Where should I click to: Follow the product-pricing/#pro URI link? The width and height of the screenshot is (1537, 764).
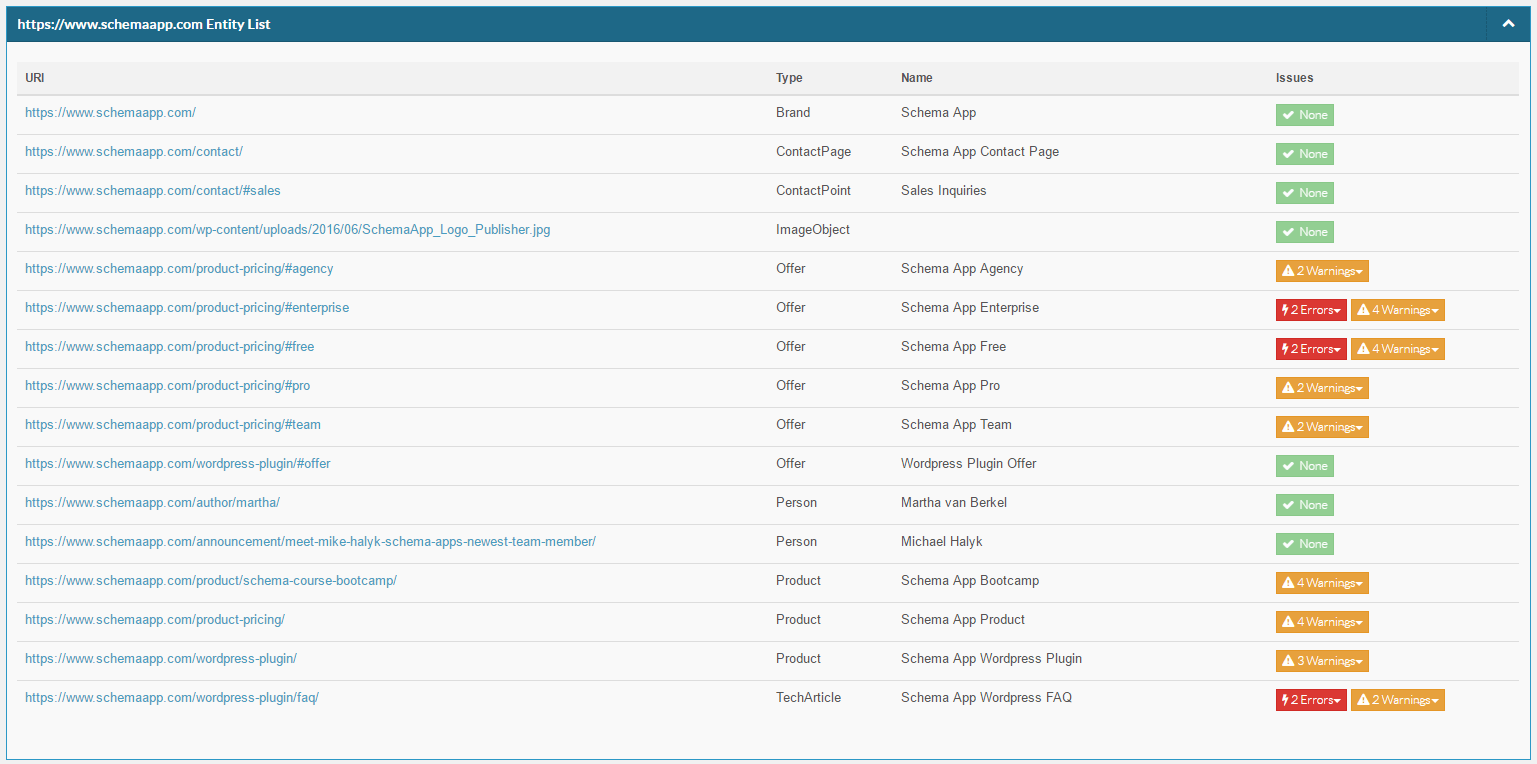[167, 386]
